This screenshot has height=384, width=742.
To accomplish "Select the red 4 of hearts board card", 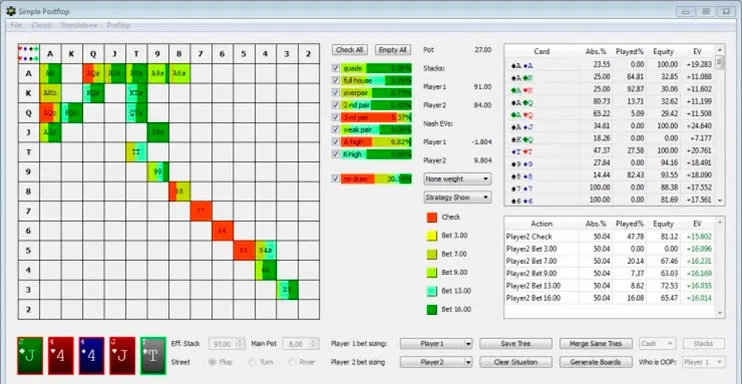I will coord(61,356).
